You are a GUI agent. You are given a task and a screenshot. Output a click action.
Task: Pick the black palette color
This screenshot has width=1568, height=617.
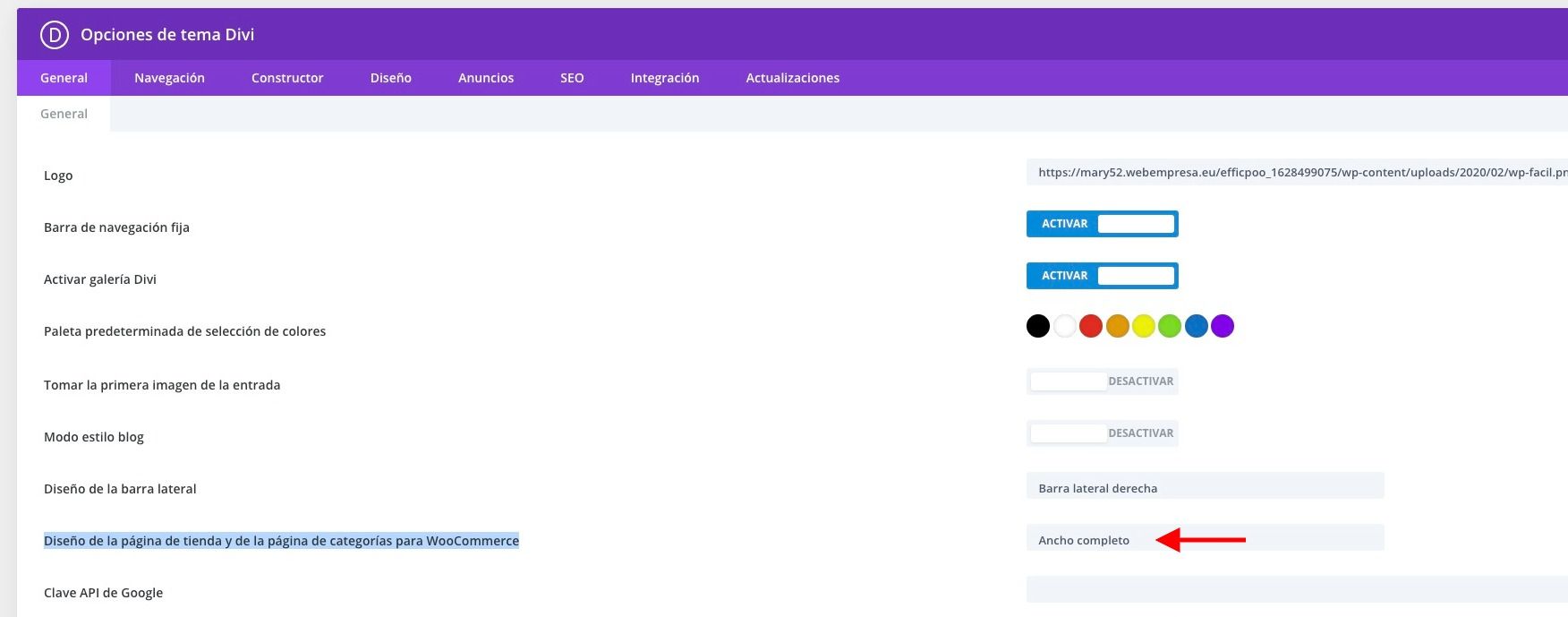pyautogui.click(x=1038, y=326)
